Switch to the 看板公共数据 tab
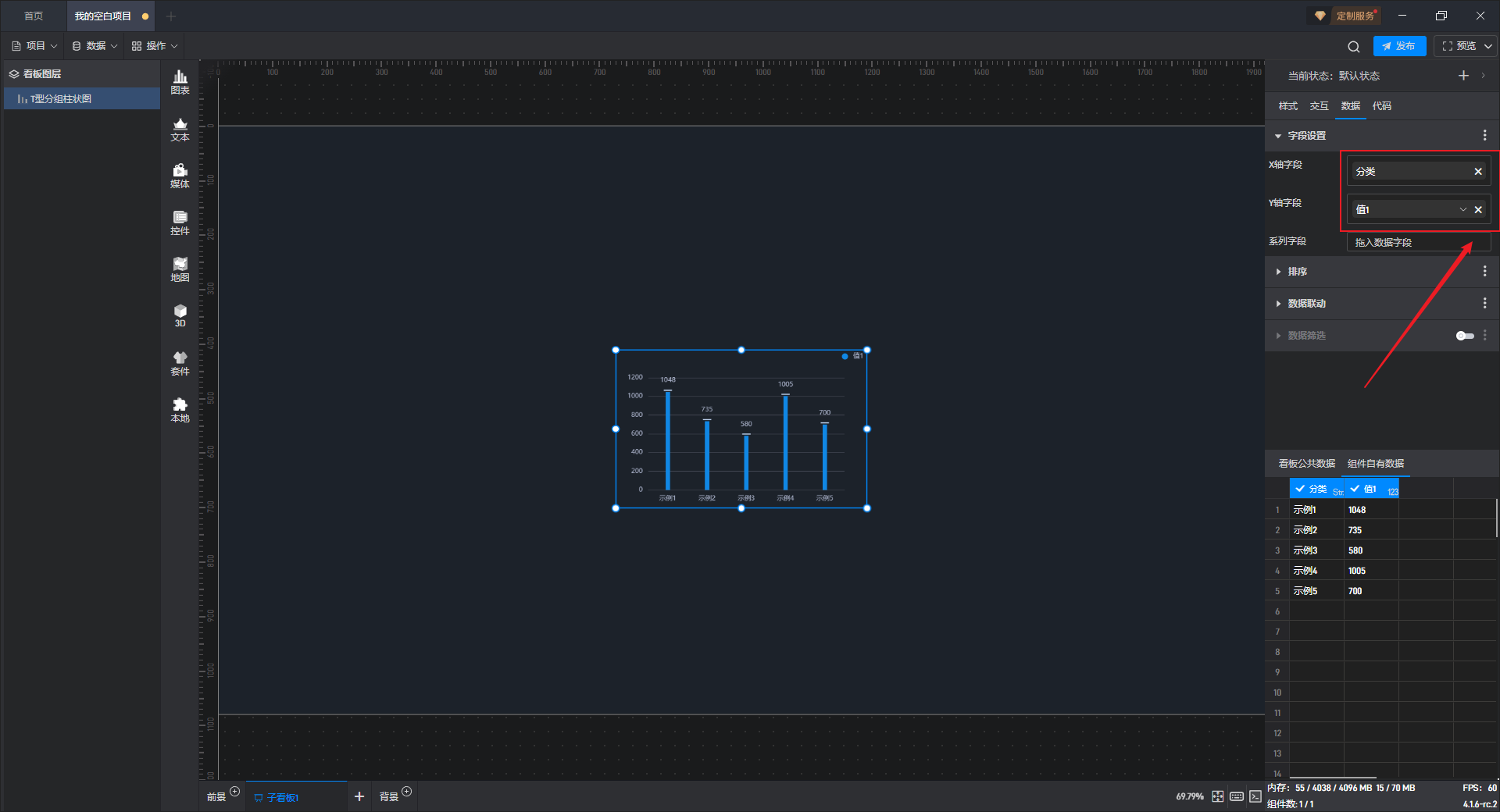This screenshot has width=1500, height=812. 1307,464
